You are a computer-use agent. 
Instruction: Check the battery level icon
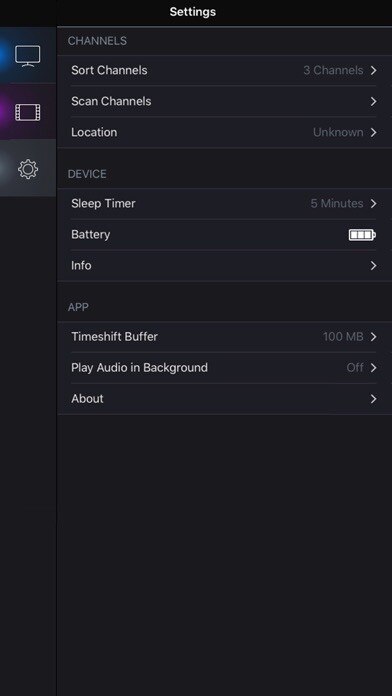point(362,234)
